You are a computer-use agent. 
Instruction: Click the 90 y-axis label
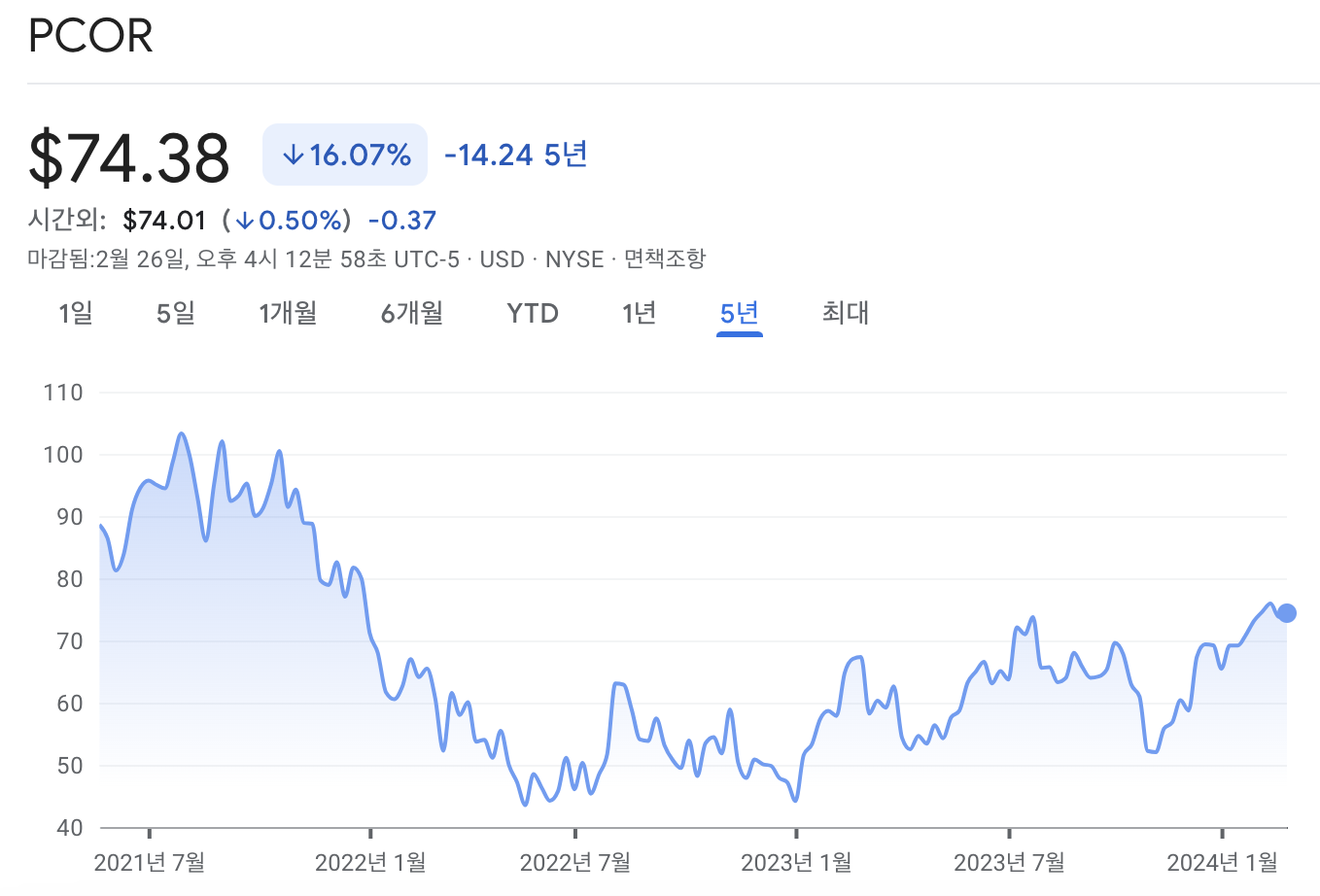(69, 517)
